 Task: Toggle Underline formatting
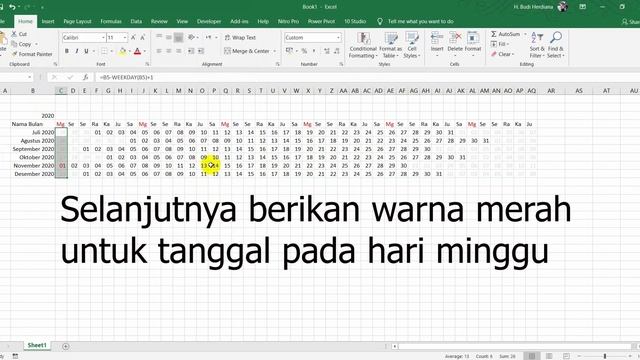coord(86,51)
